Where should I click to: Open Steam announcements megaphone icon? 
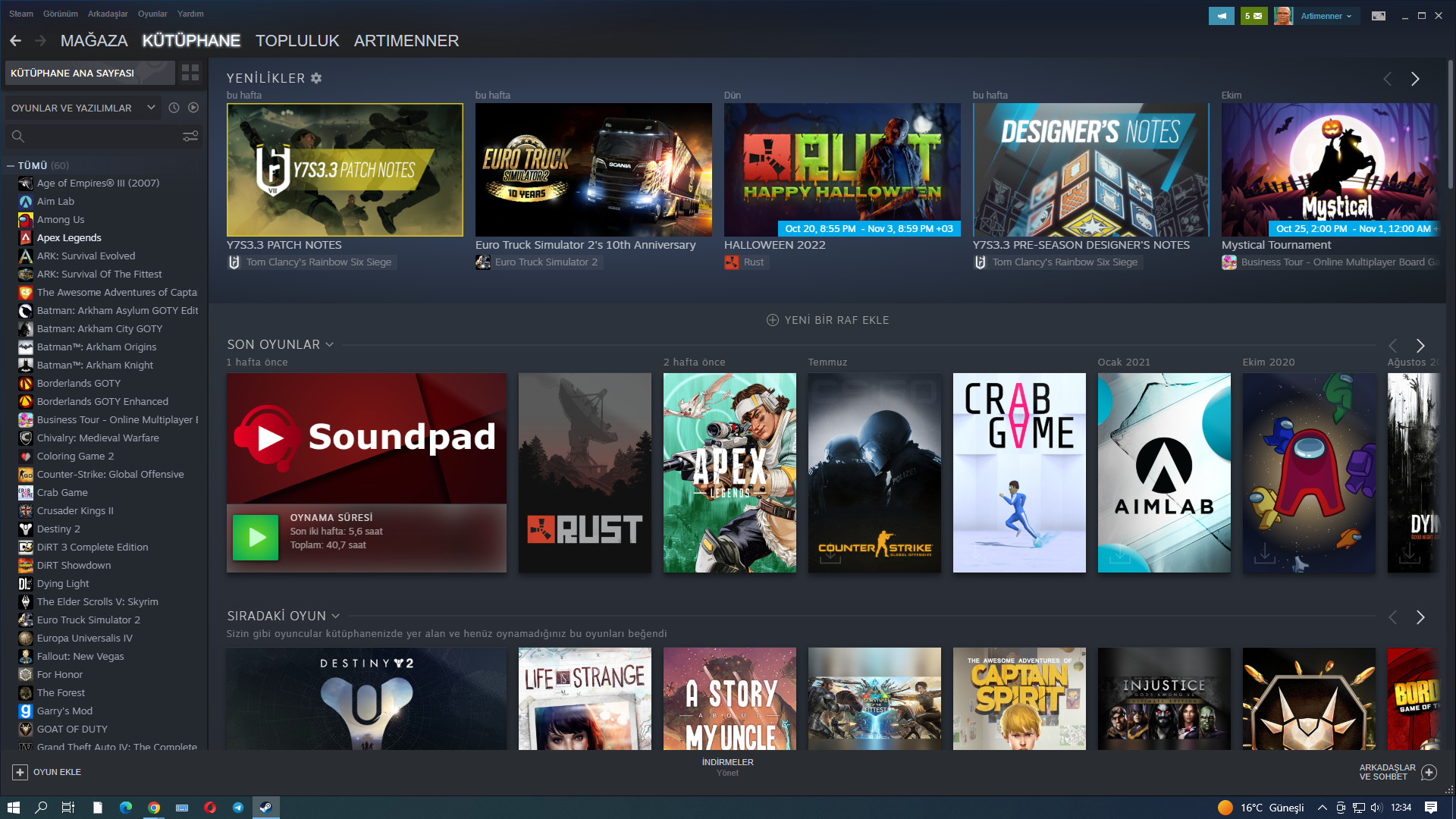point(1222,16)
